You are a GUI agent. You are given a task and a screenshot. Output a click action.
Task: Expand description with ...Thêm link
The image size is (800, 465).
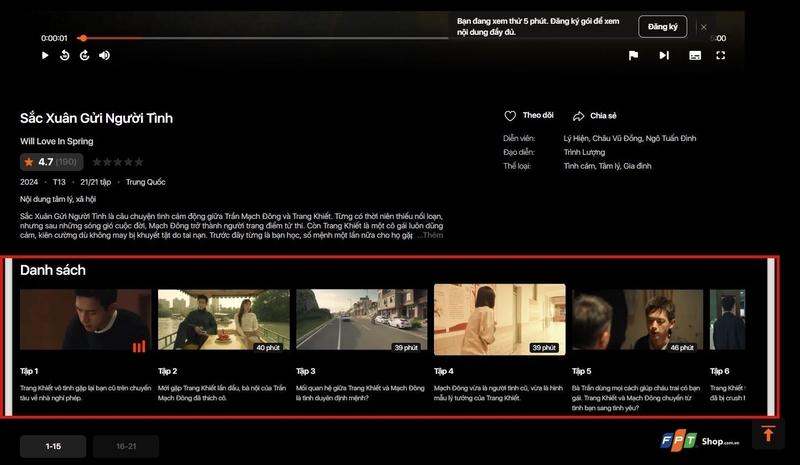pyautogui.click(x=430, y=235)
